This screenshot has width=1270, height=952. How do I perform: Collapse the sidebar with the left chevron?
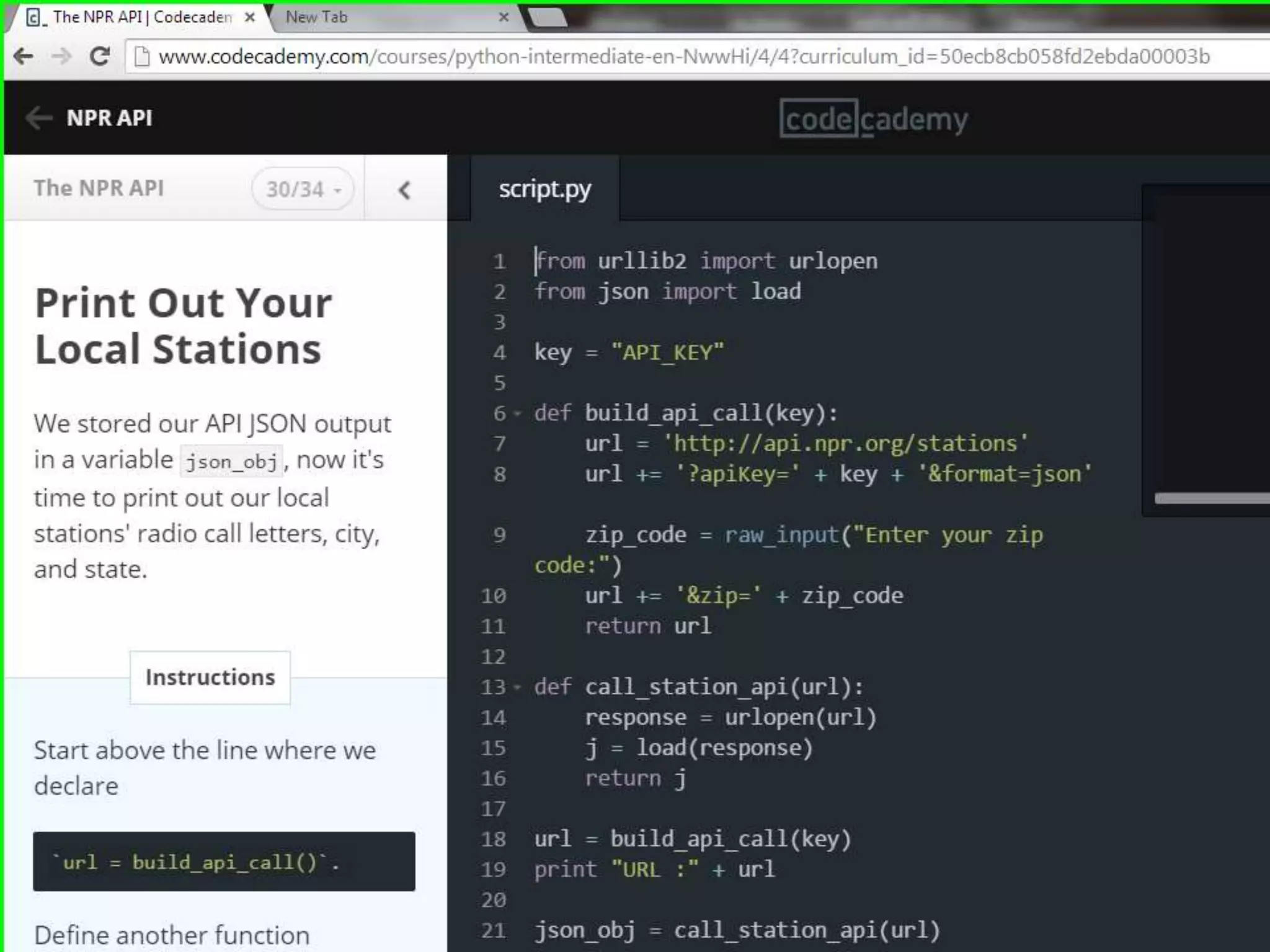[x=405, y=190]
